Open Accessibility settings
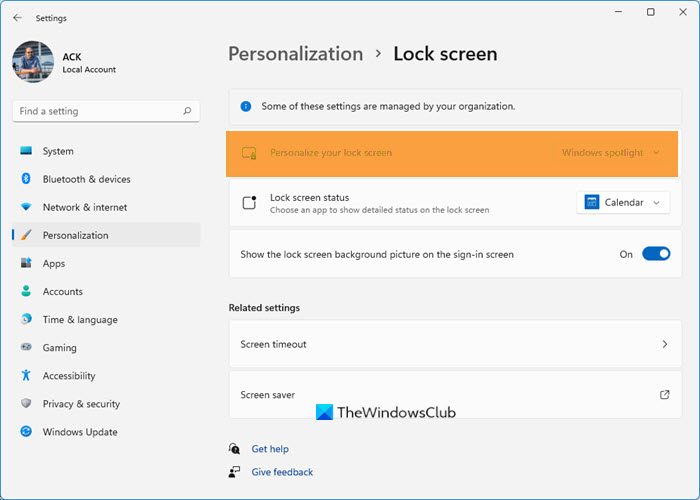 pyautogui.click(x=68, y=376)
